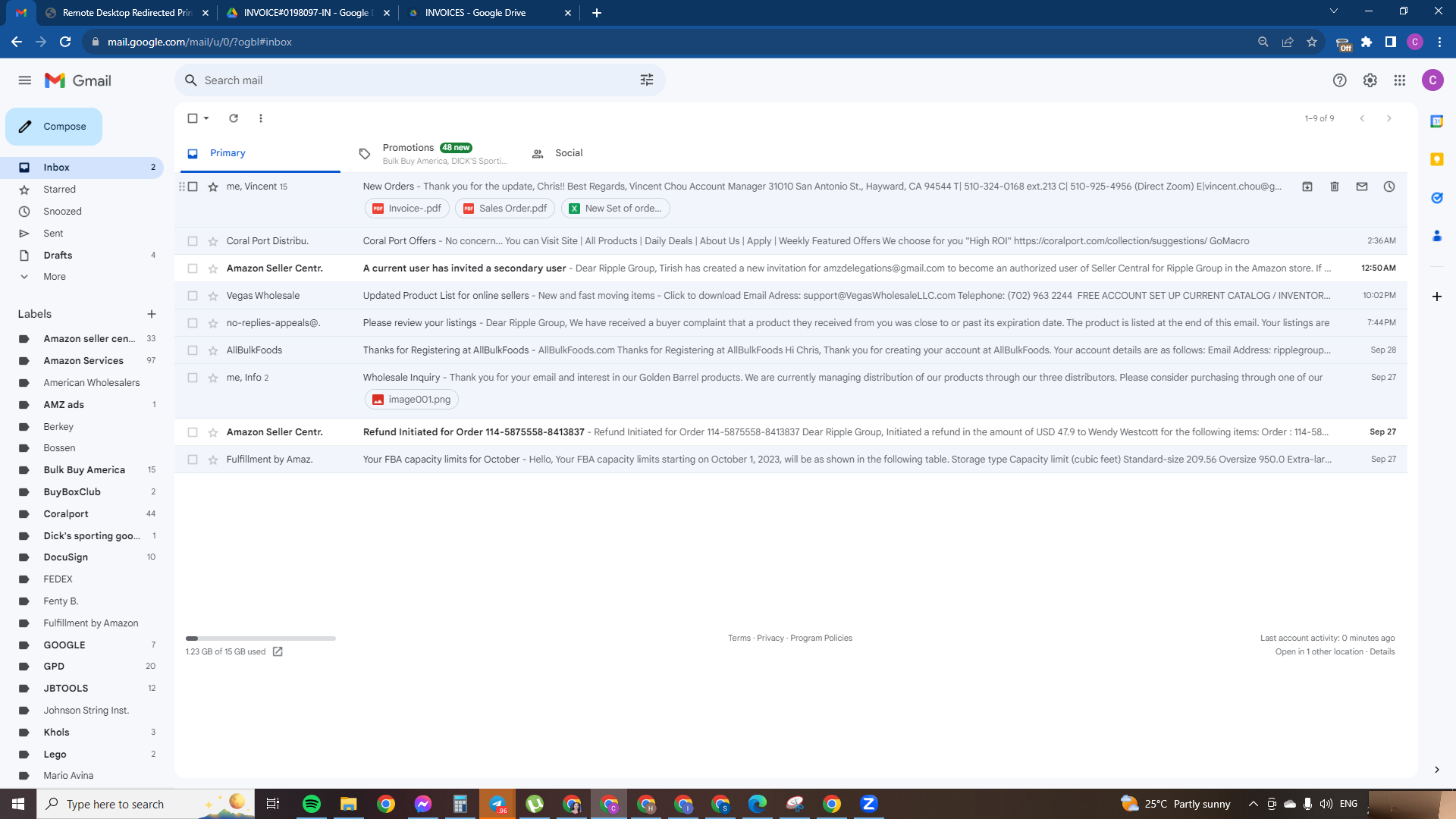Switch to the INVOICE#0198097-IN browser tab

click(308, 13)
